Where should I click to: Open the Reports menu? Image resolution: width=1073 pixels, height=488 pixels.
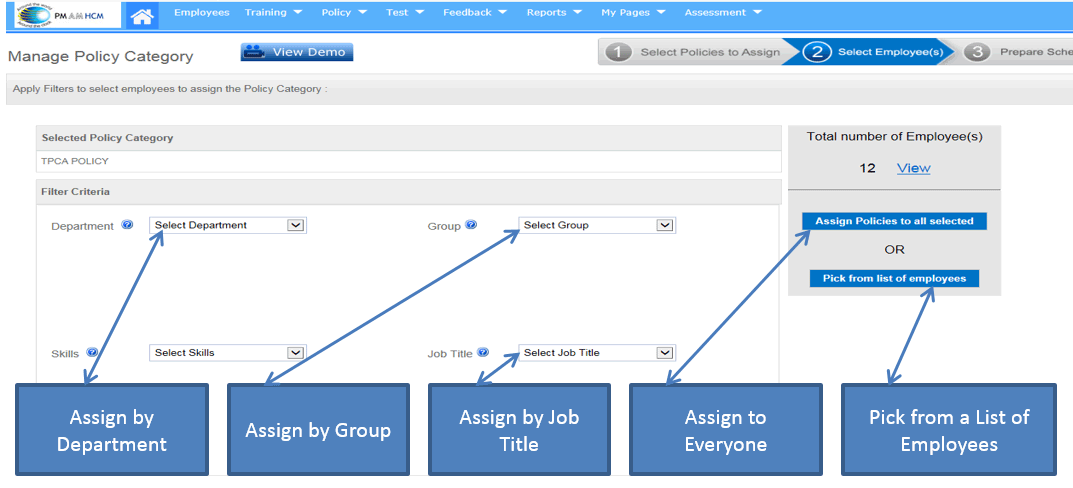coord(555,13)
